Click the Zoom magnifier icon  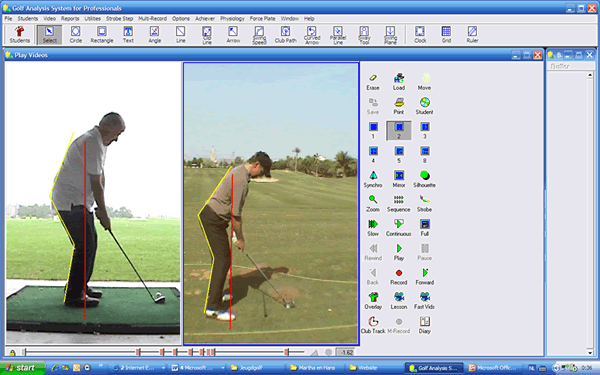(373, 204)
